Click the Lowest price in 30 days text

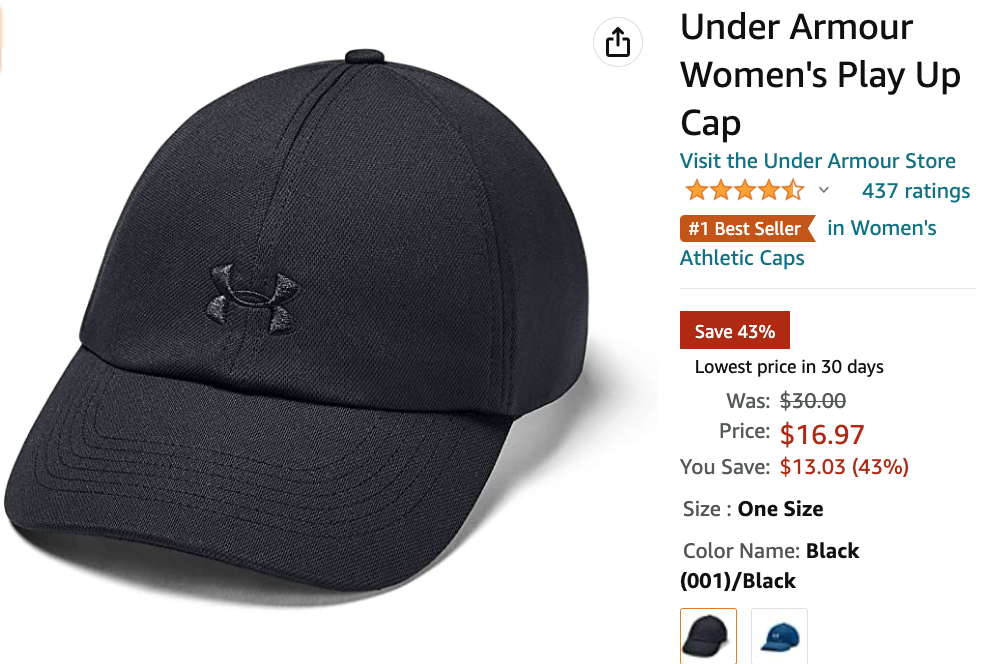tap(789, 367)
